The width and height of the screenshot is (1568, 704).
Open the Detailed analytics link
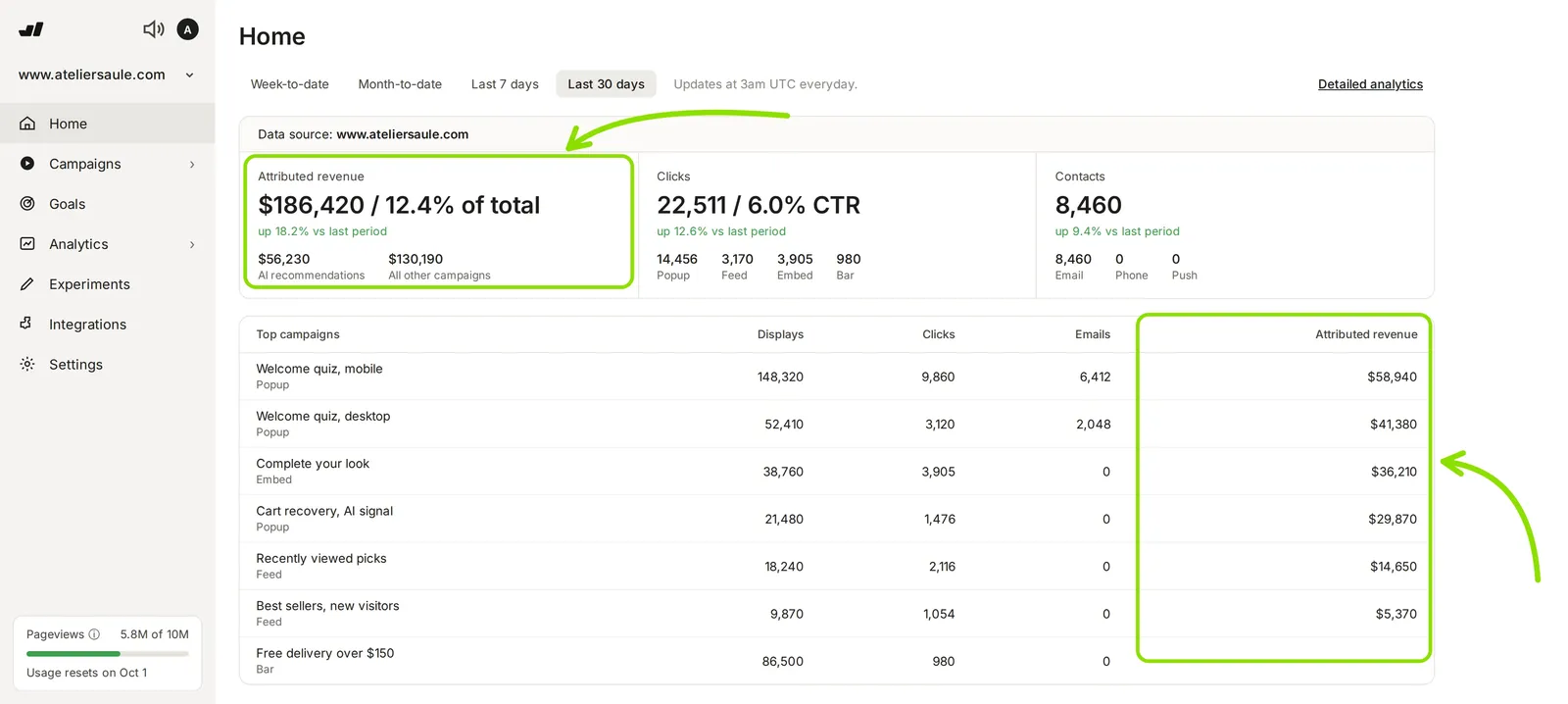(x=1370, y=84)
